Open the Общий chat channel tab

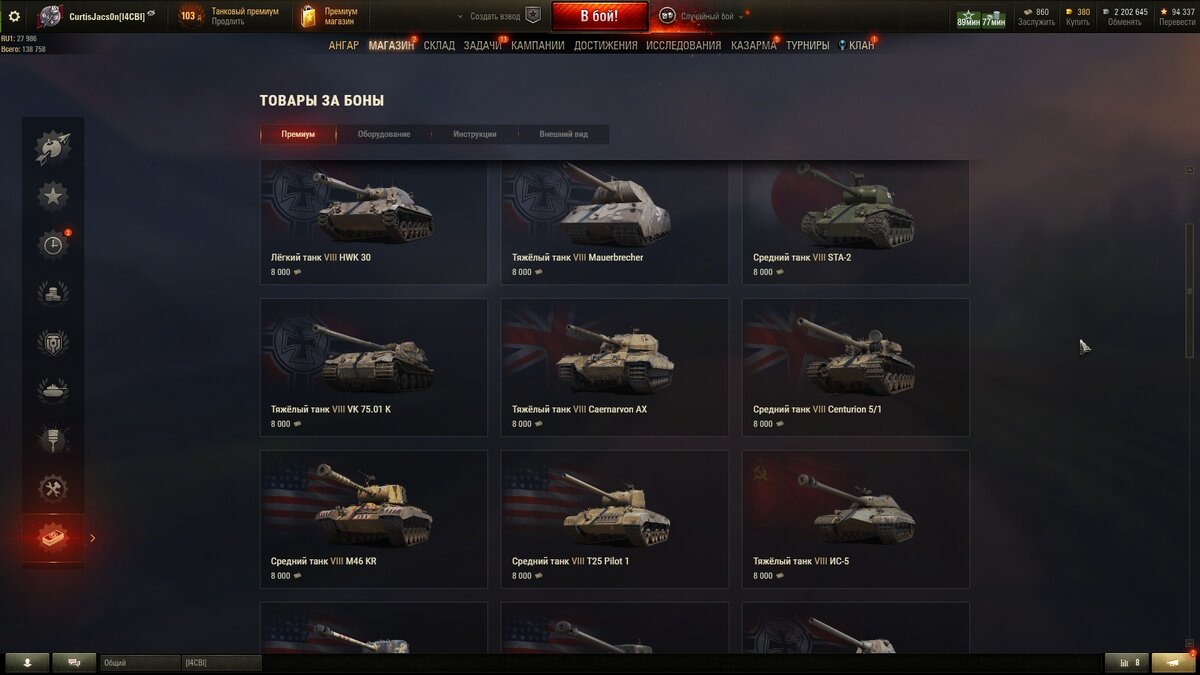point(140,663)
